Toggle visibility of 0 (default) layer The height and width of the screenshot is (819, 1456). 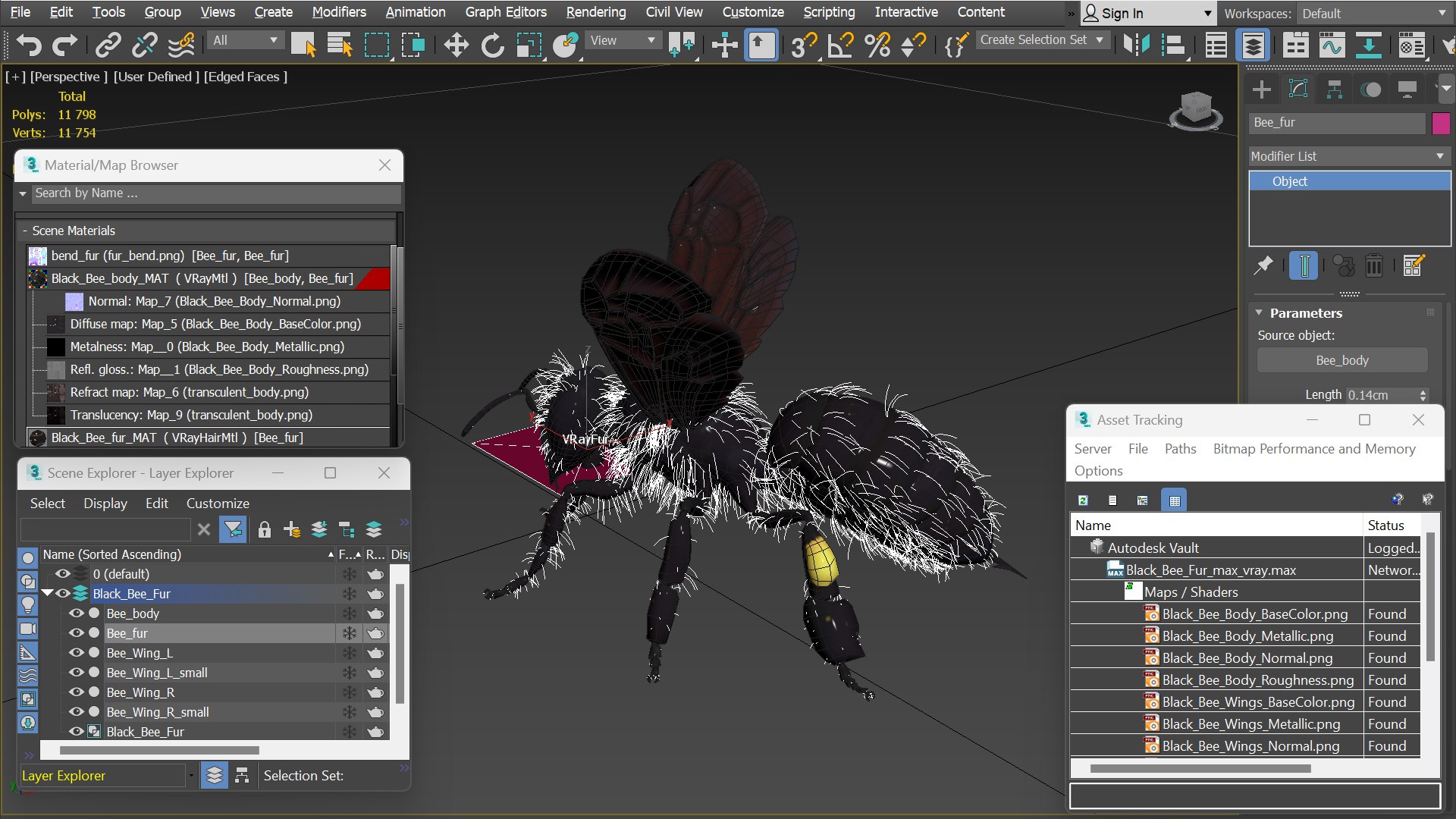point(63,574)
